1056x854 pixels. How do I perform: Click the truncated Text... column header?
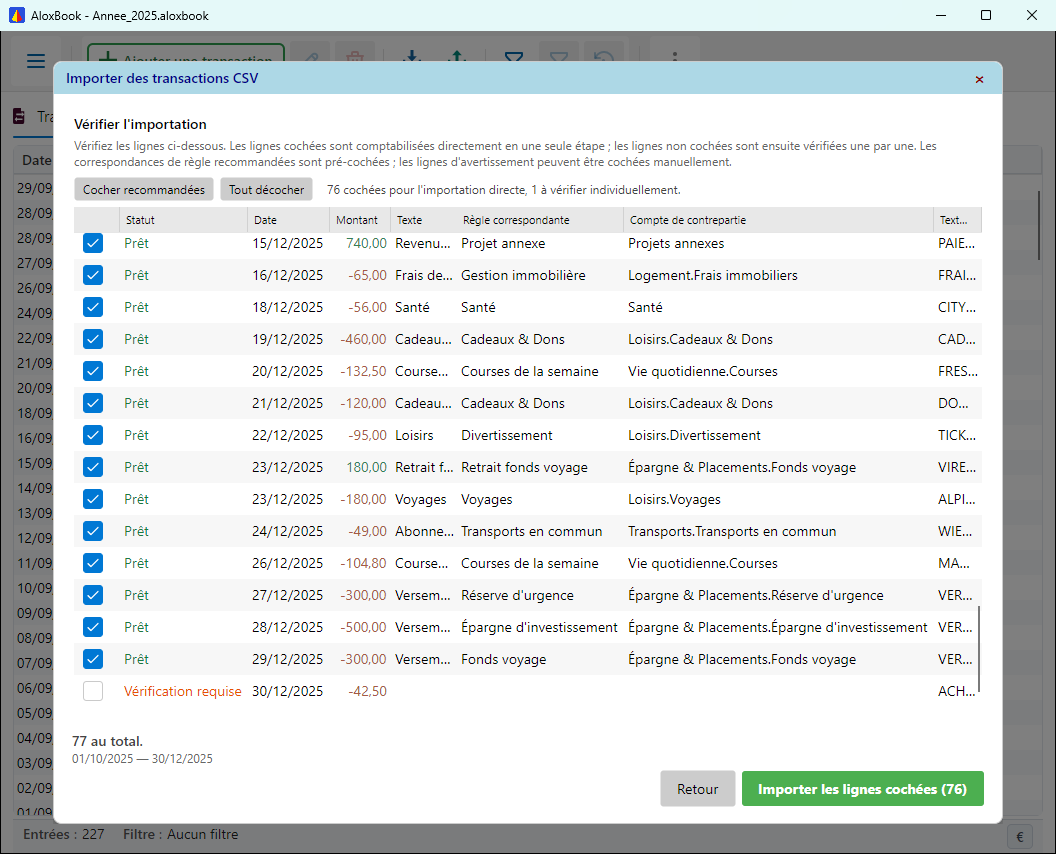(x=957, y=220)
